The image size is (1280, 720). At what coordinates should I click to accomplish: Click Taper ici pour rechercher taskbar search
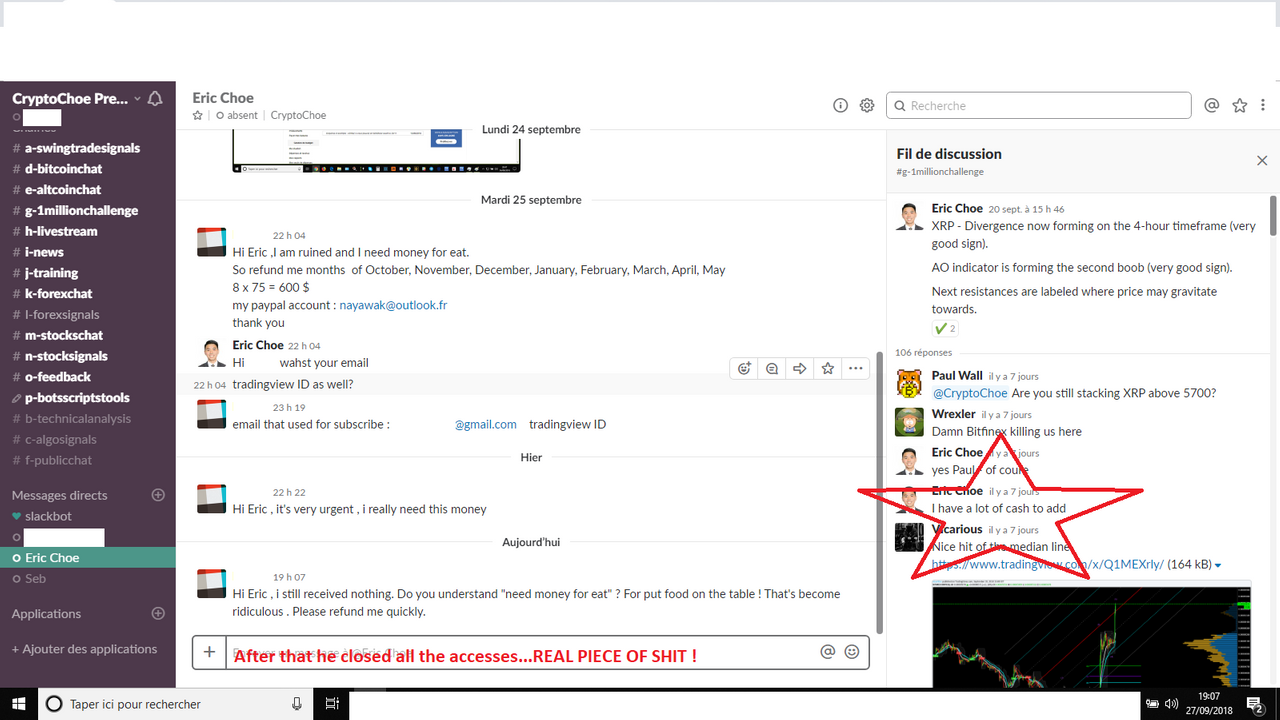[176, 704]
